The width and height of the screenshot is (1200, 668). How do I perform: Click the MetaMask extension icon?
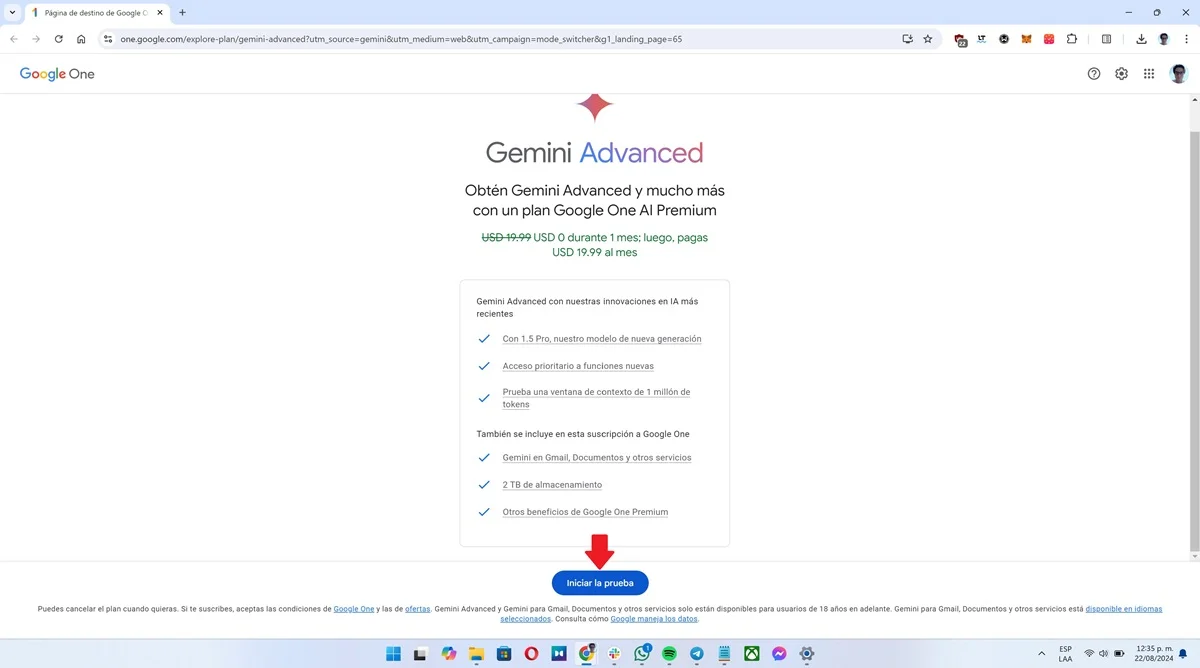click(1026, 39)
